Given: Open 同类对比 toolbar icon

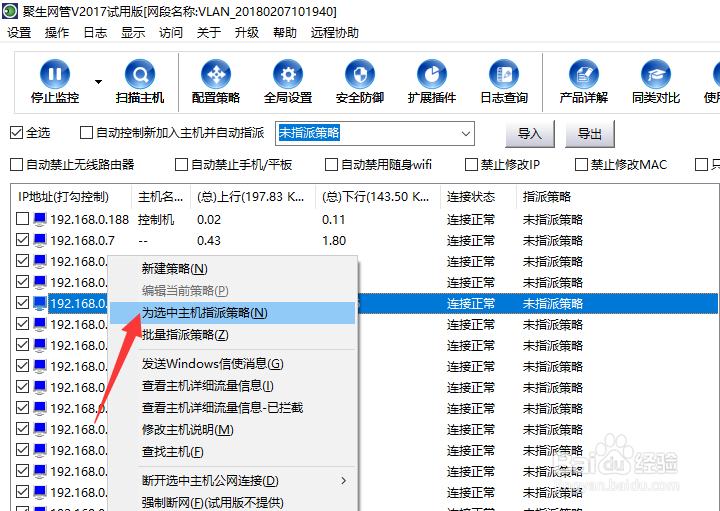Looking at the screenshot, I should coord(656,73).
